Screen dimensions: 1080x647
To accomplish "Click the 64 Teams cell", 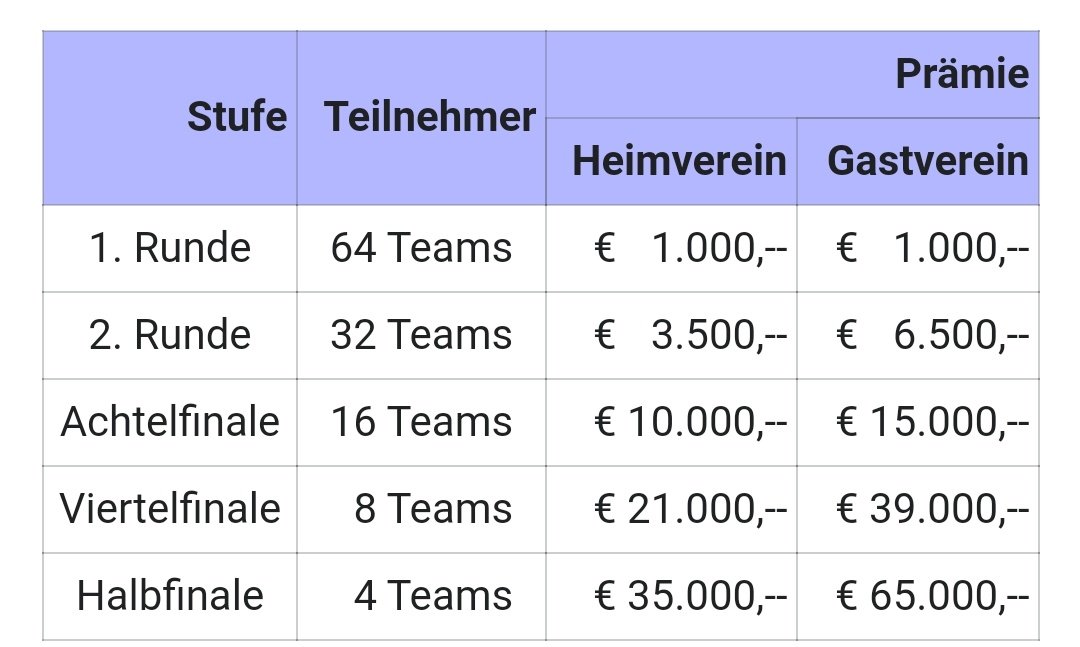I will click(x=422, y=248).
